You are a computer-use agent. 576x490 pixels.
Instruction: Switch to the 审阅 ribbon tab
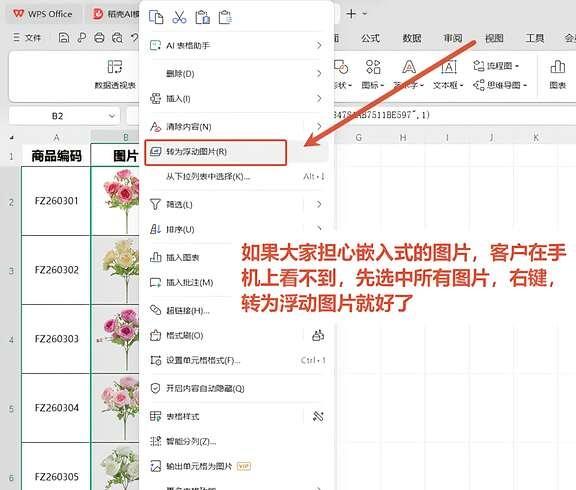click(453, 38)
